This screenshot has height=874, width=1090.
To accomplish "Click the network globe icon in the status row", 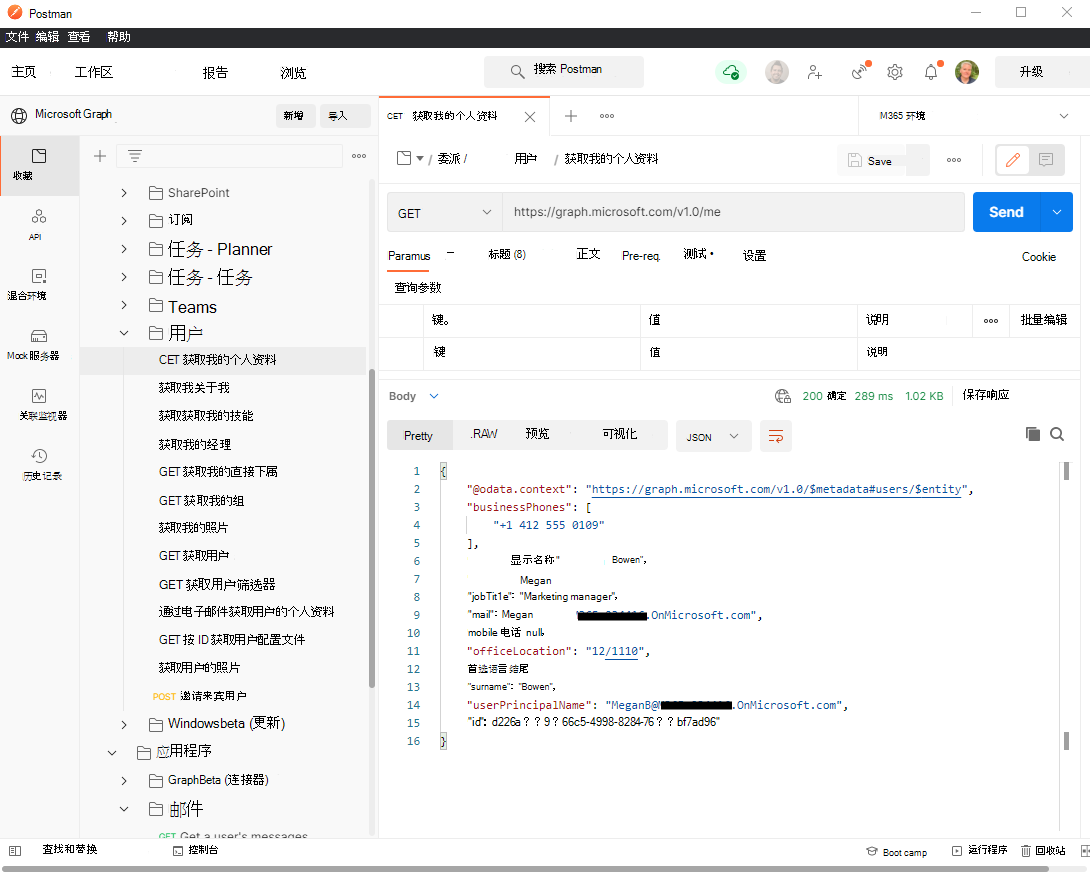I will point(783,396).
